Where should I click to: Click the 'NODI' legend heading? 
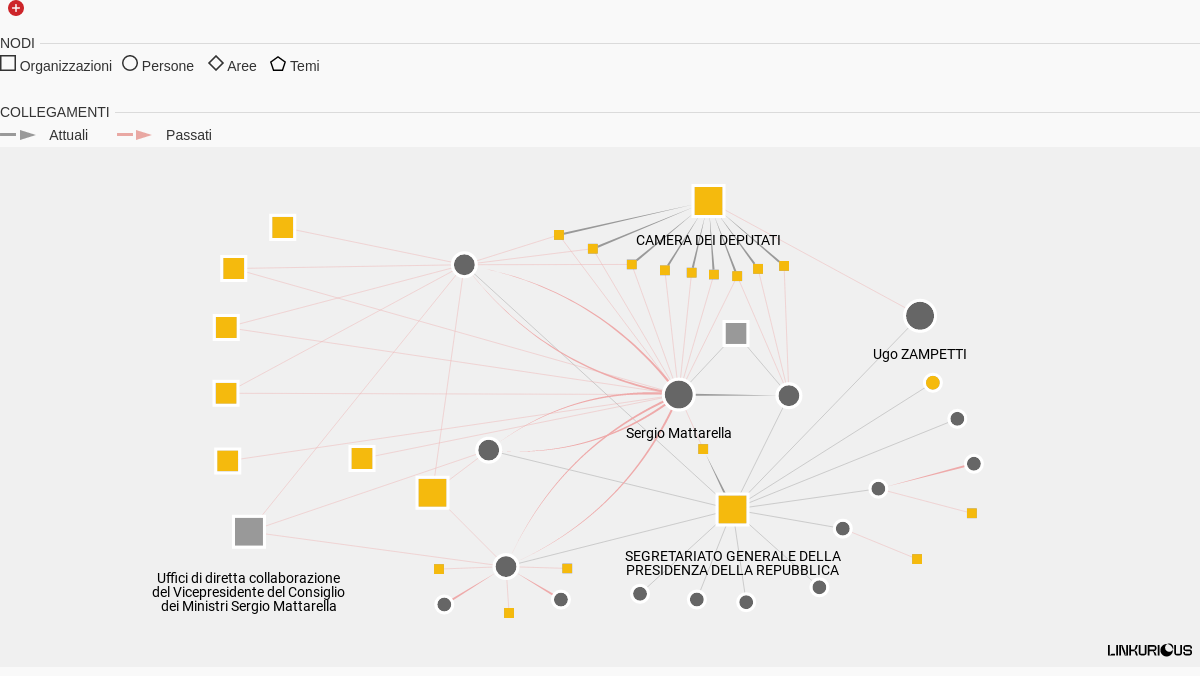coord(17,43)
